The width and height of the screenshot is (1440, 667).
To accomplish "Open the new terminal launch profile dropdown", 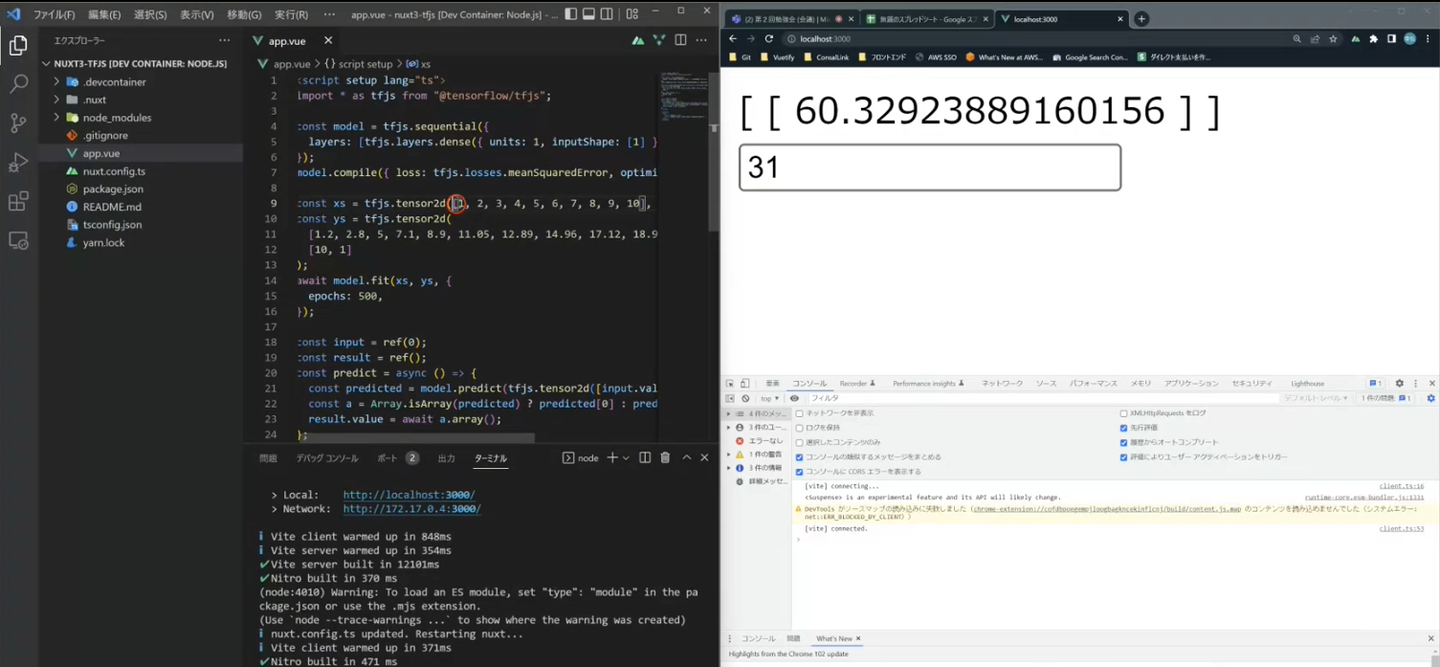I will coord(626,458).
